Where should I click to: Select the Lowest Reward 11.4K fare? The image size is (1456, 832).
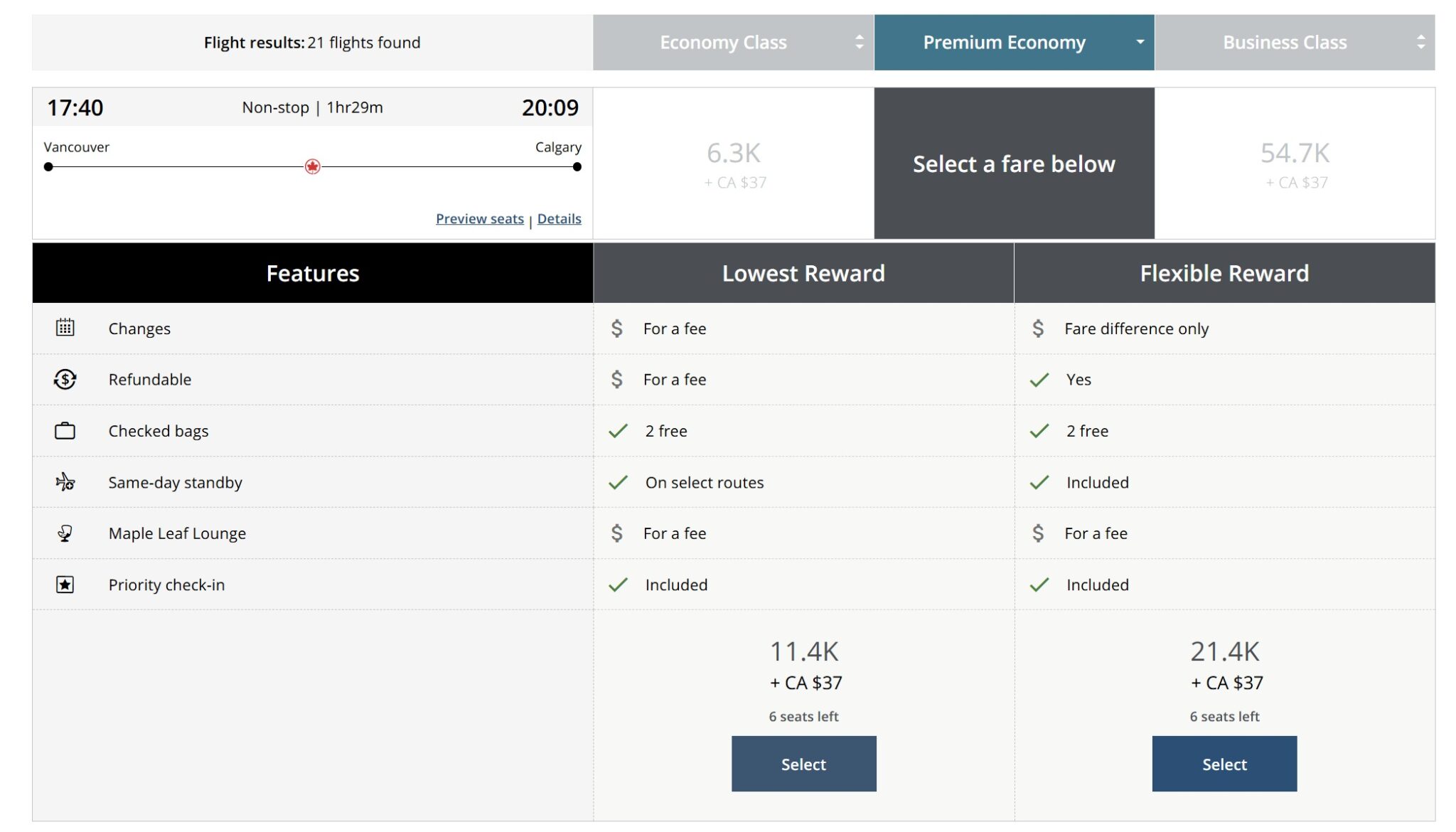click(803, 764)
